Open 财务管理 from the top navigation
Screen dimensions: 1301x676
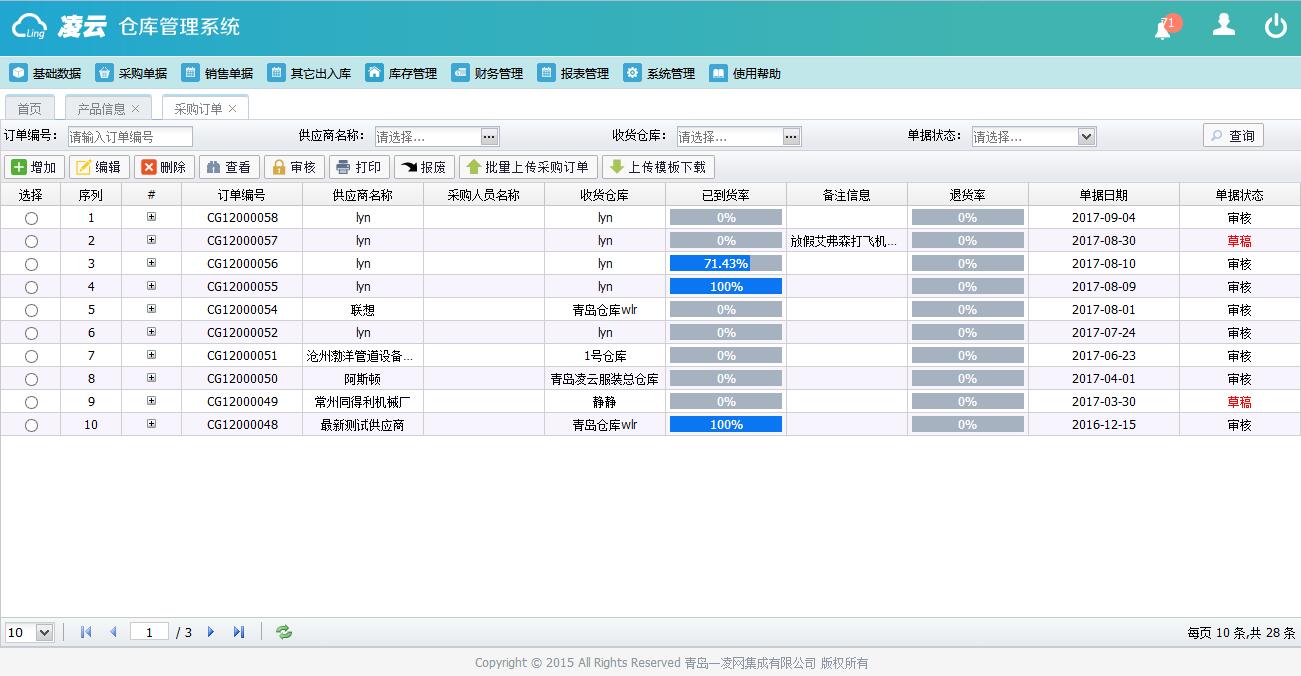[460, 72]
